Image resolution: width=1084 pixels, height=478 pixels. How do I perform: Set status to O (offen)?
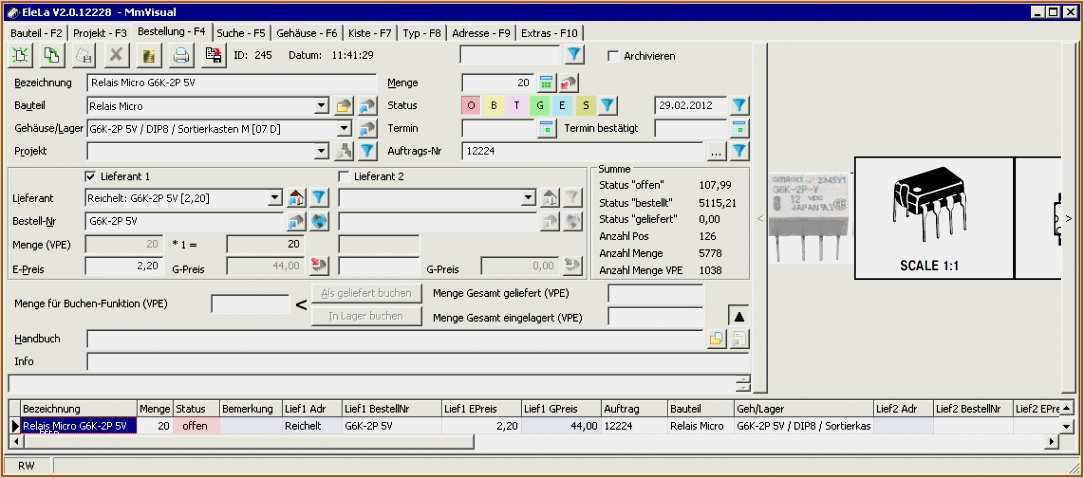point(471,106)
